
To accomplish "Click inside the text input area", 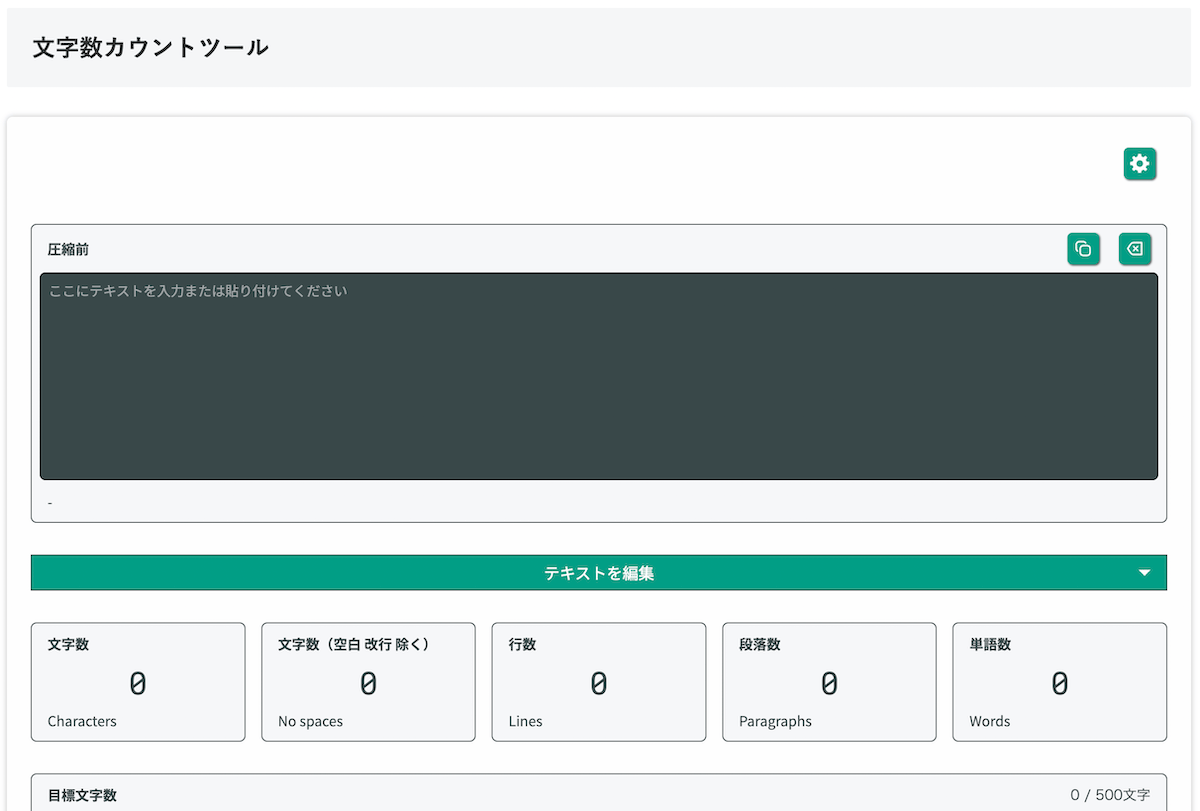I will pyautogui.click(x=598, y=375).
